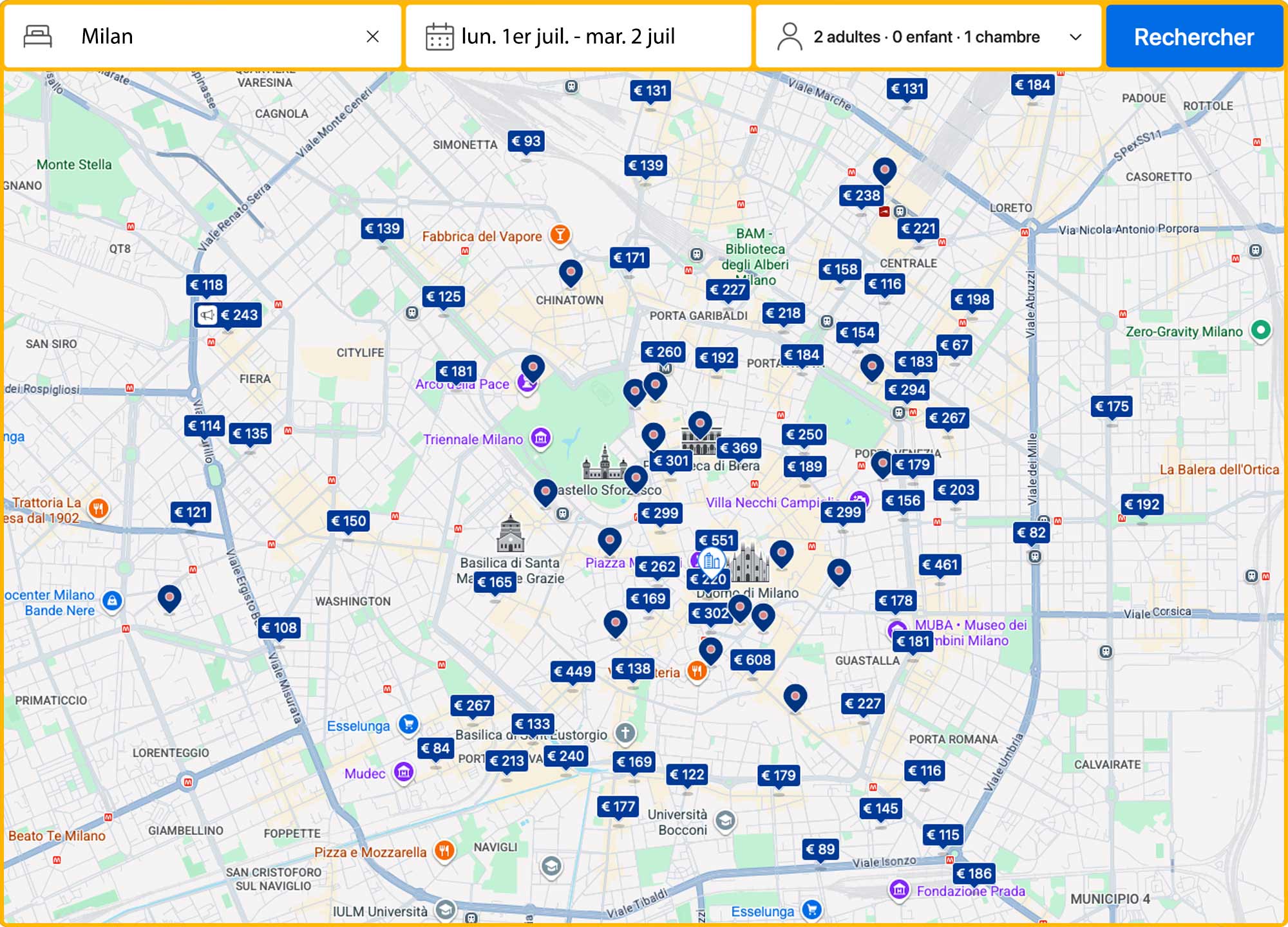This screenshot has width=1288, height=927.
Task: Click the person icon in the occupancy field
Action: (x=789, y=37)
